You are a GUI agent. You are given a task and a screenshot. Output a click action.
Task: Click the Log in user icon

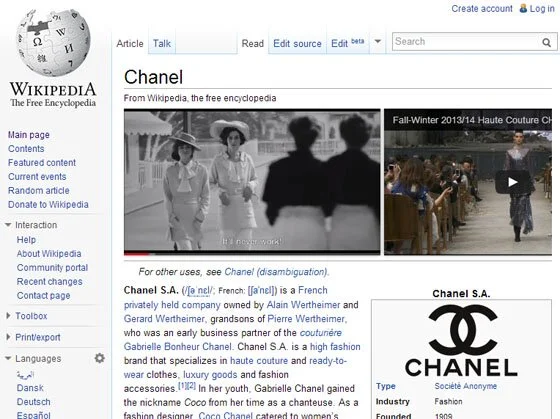point(523,8)
